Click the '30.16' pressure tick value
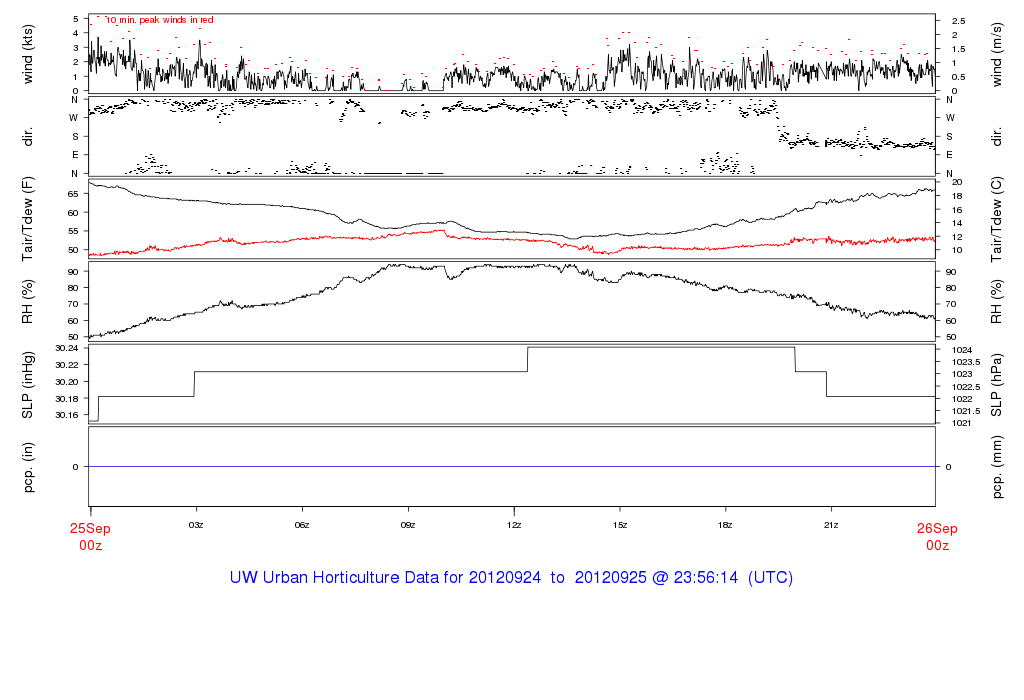 [67, 415]
